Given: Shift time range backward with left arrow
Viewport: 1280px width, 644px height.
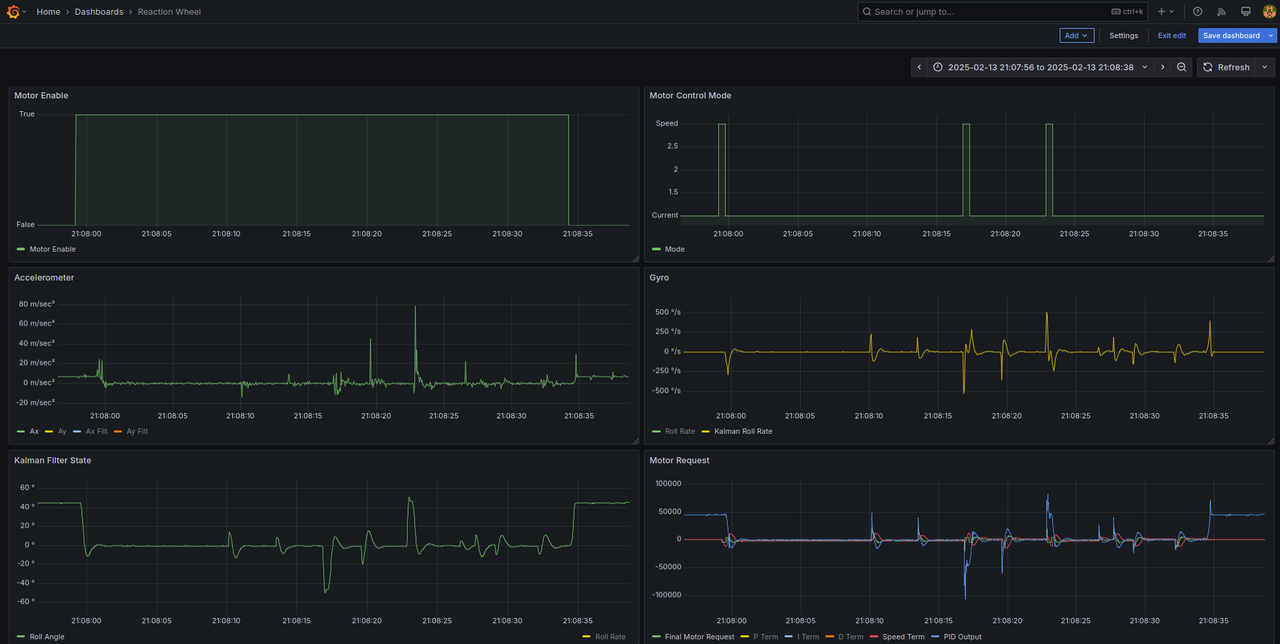Looking at the screenshot, I should click(919, 67).
